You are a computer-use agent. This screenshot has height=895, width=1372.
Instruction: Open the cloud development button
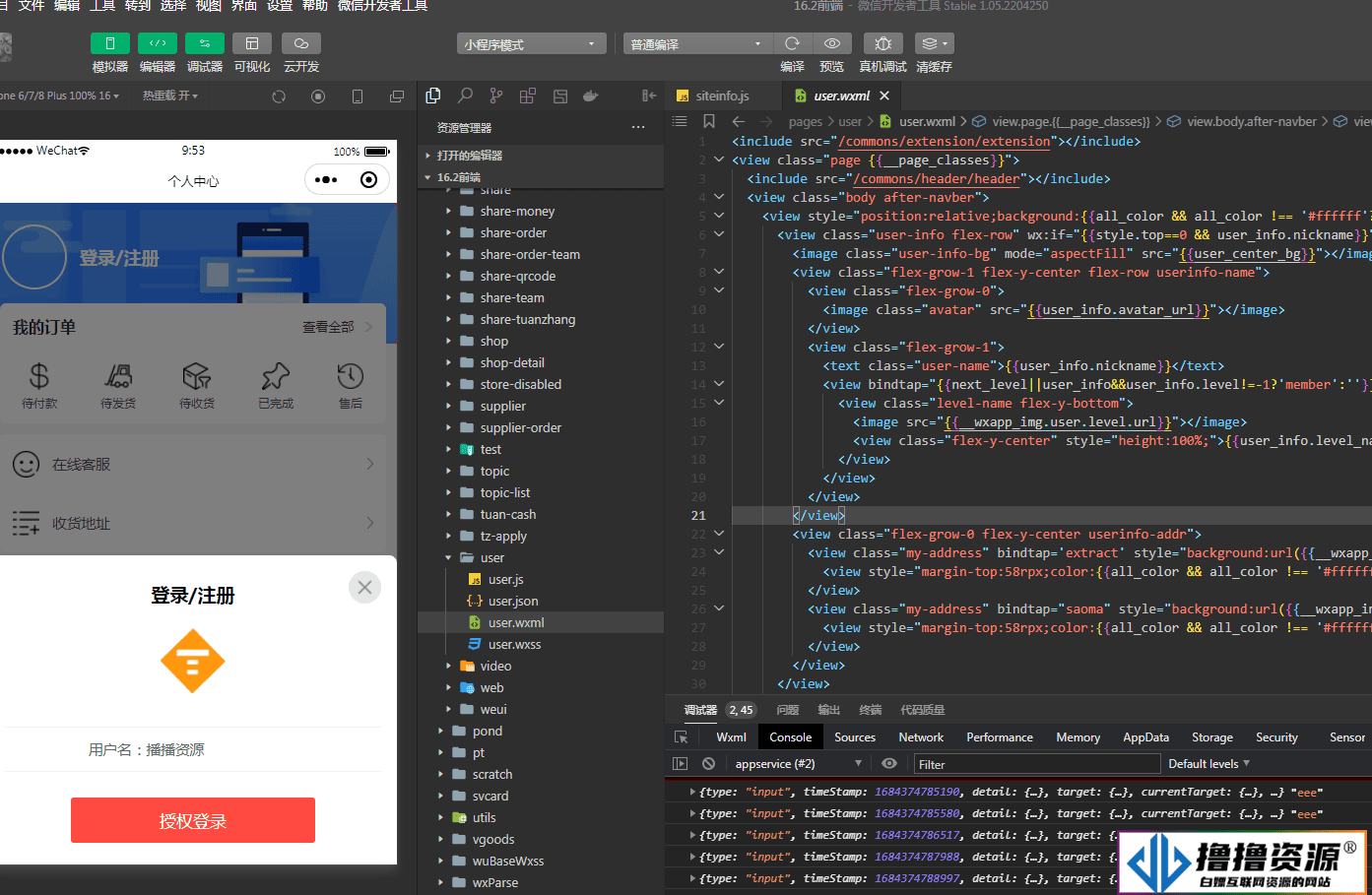coord(301,43)
